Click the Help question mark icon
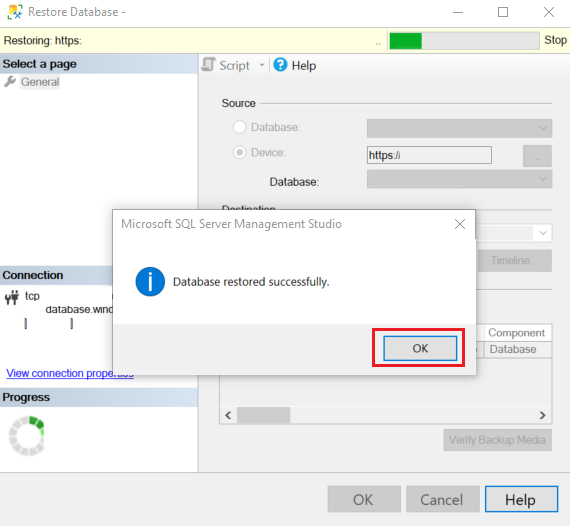 click(x=280, y=65)
